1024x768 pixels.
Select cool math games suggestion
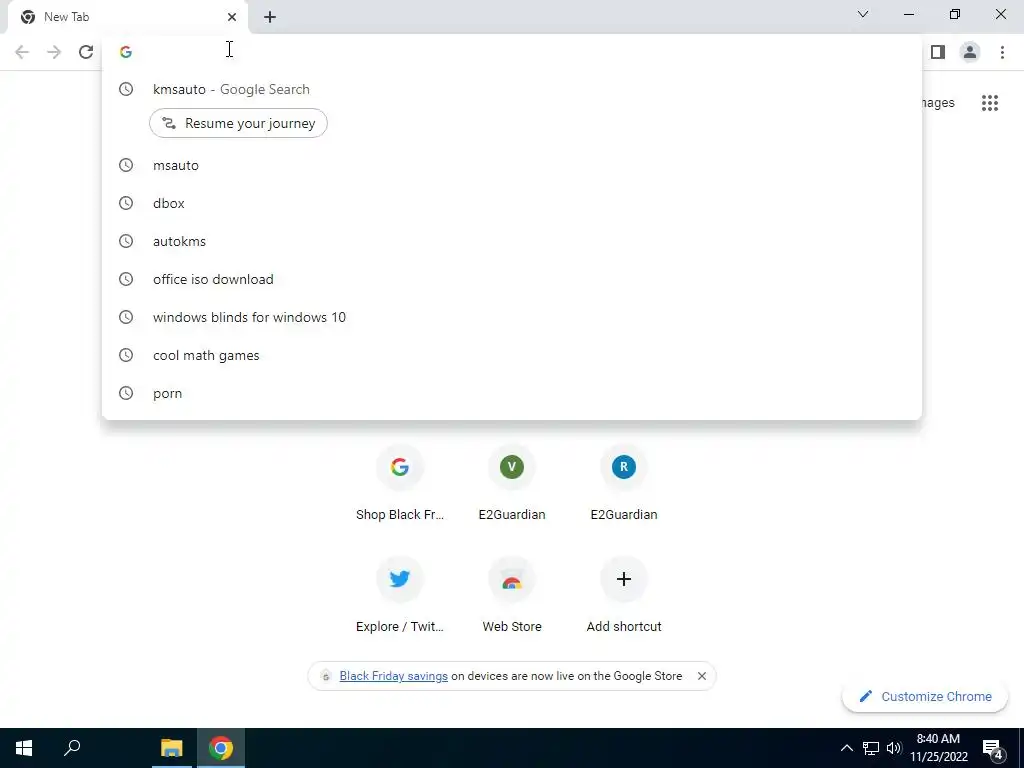512,355
